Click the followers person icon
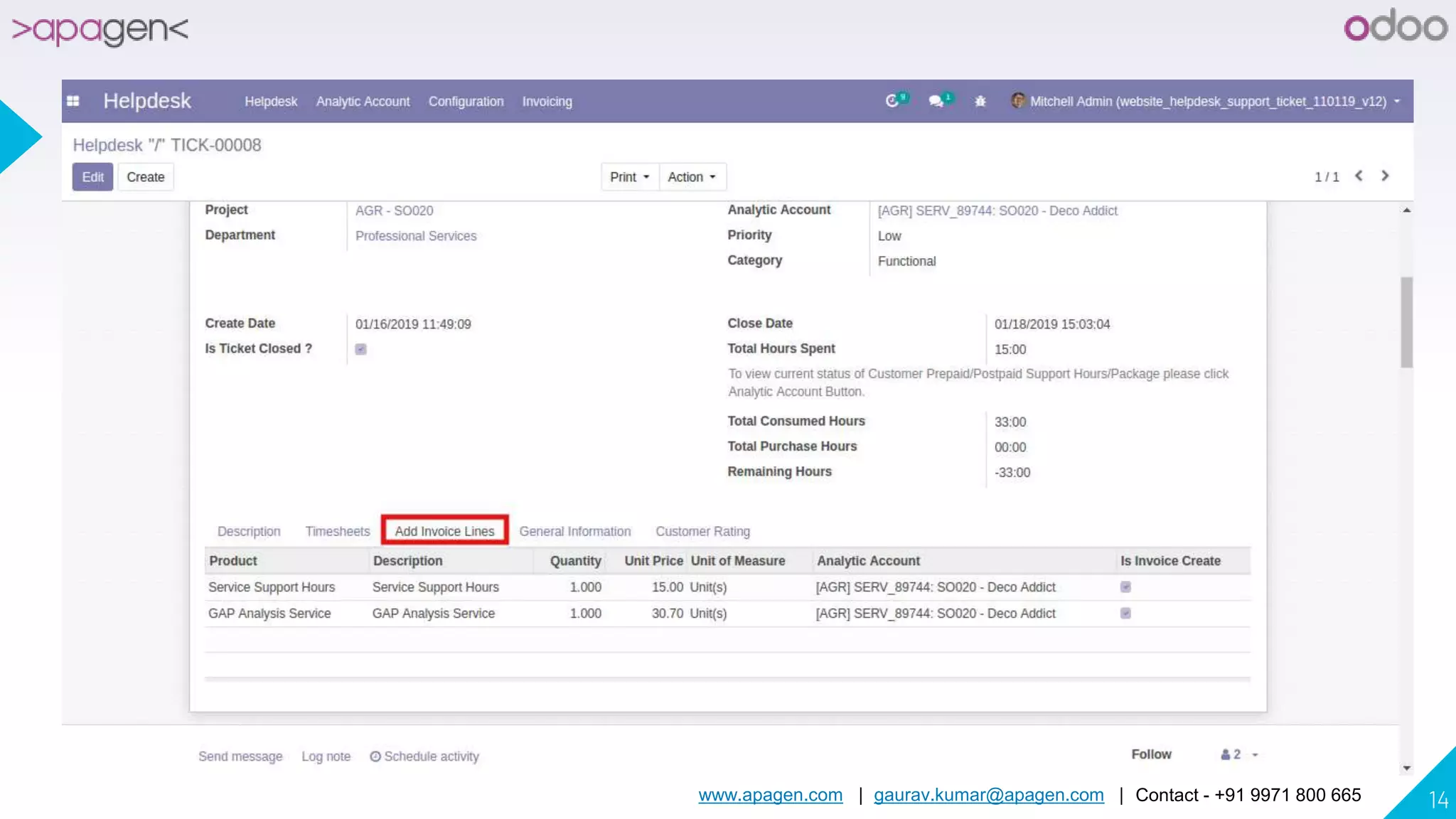This screenshot has width=1456, height=819. point(1226,754)
